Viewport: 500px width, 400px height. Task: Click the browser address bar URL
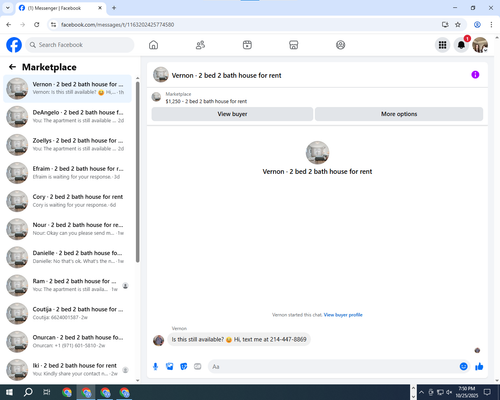tap(117, 25)
